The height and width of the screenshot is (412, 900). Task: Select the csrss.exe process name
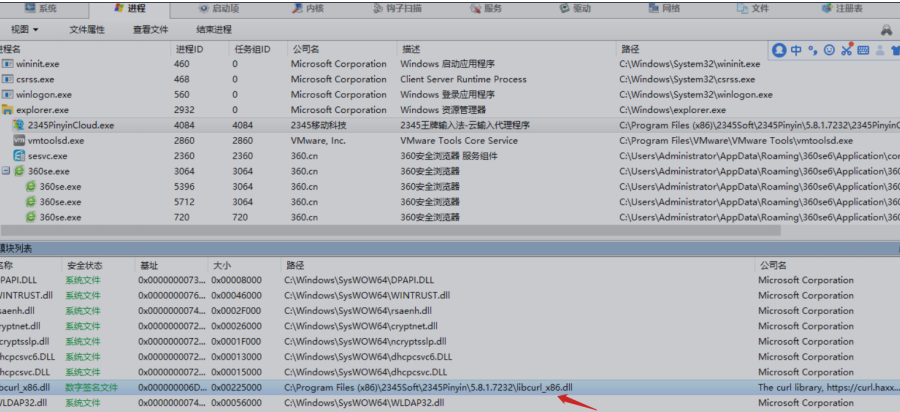35,79
